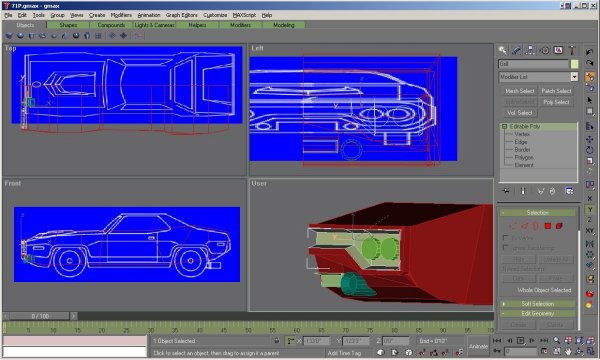Select the Move tool

point(590,139)
